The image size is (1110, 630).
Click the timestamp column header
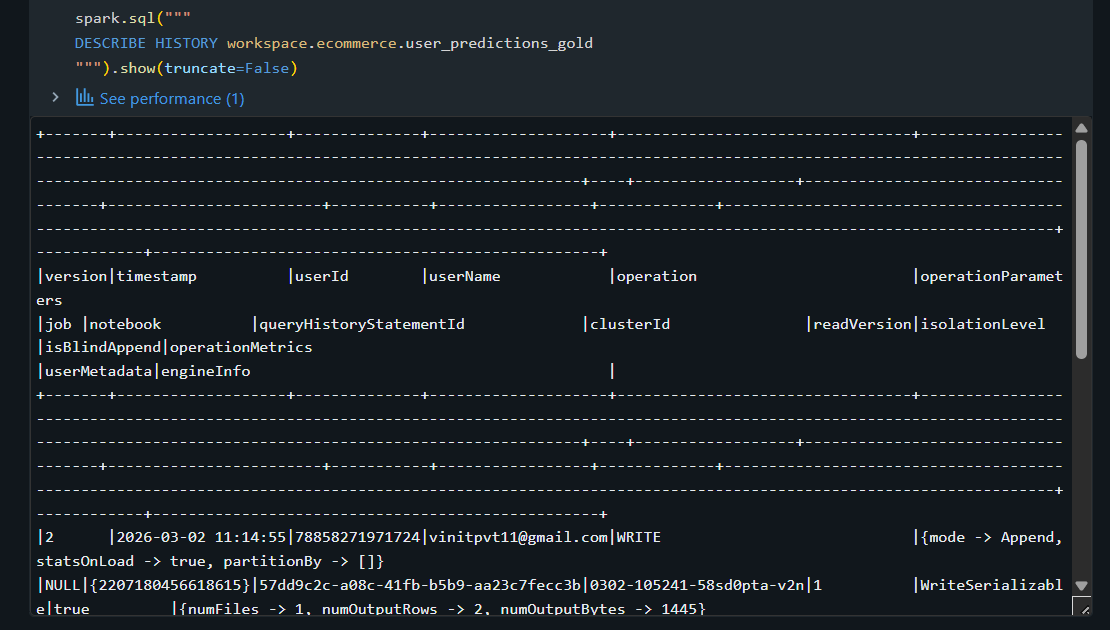point(156,276)
